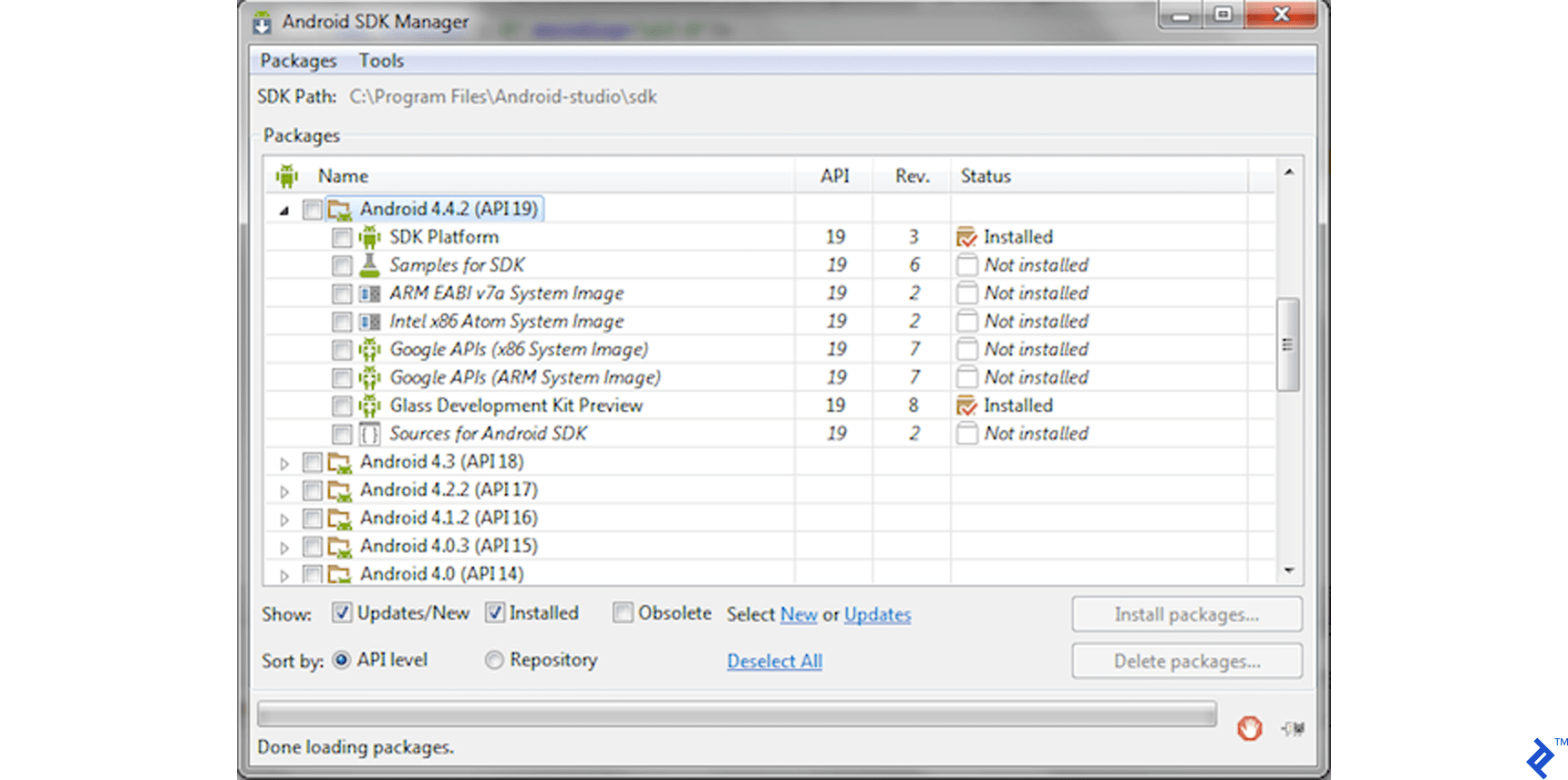Check the Samples for SDK checkbox
The width and height of the screenshot is (1568, 780).
pos(342,266)
